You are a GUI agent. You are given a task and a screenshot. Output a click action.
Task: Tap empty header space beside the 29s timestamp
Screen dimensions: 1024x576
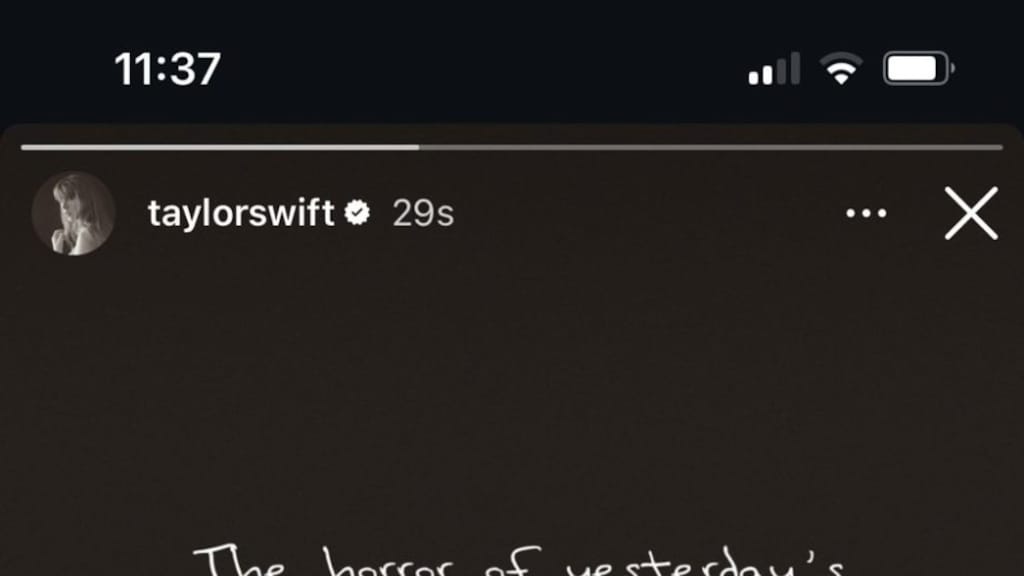(647, 213)
